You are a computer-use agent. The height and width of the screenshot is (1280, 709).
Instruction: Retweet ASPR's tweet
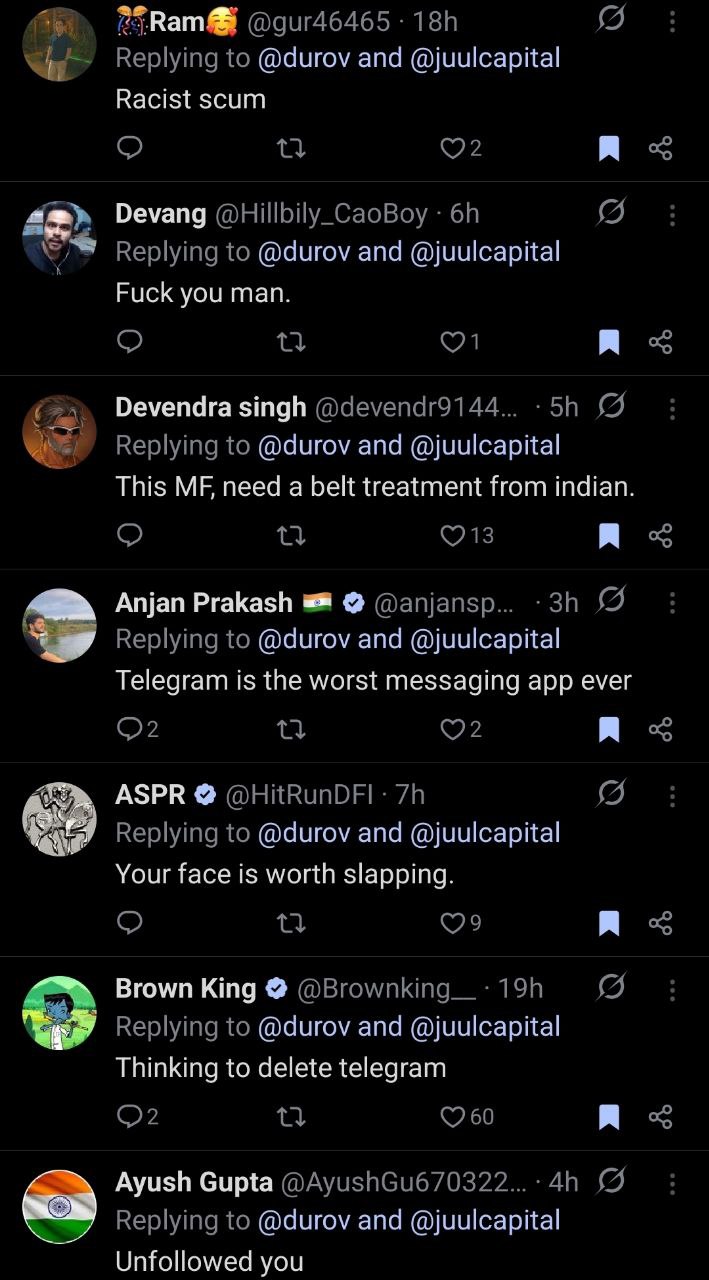[290, 923]
